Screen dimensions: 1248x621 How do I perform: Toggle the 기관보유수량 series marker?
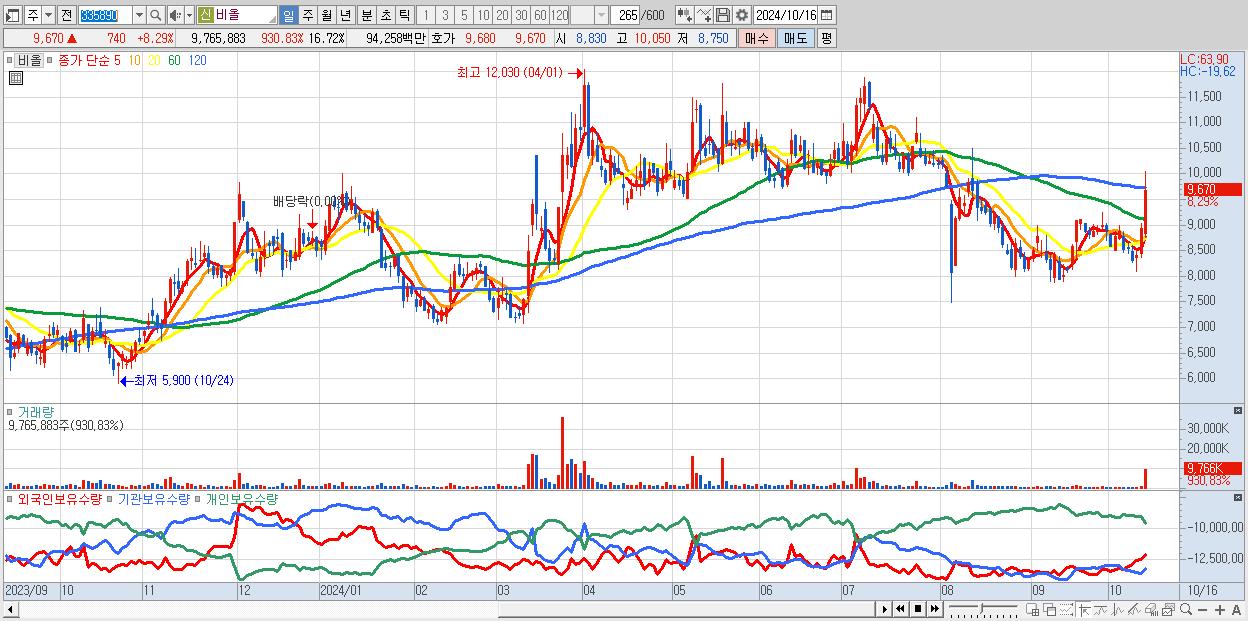click(112, 499)
